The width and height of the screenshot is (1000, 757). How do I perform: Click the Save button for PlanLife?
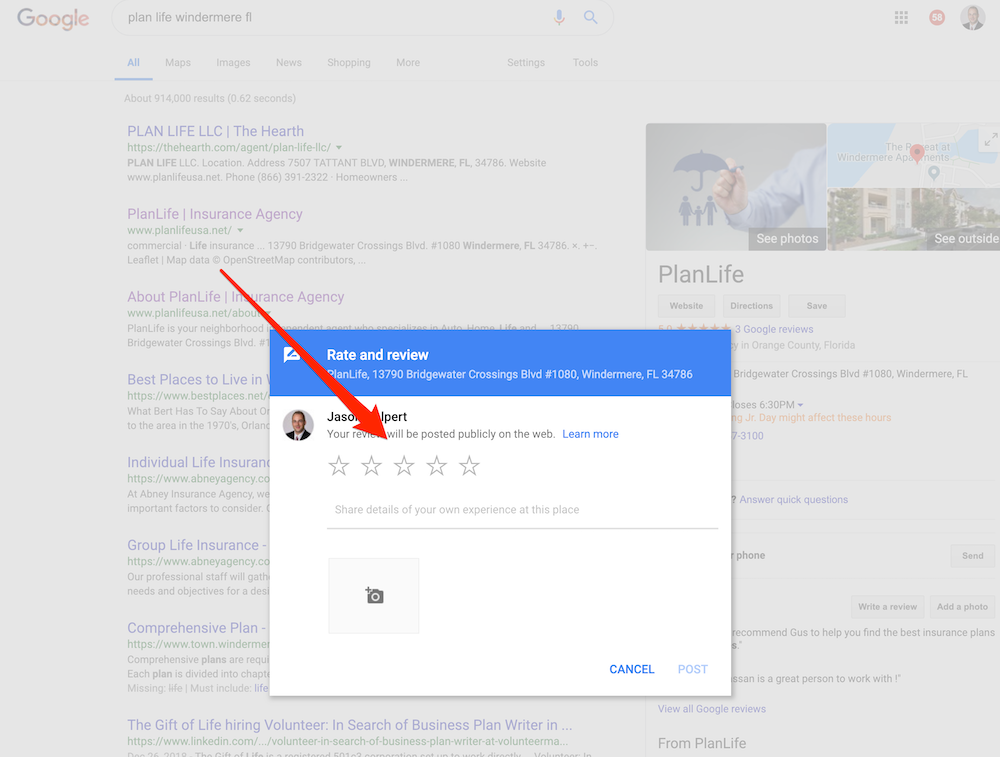(817, 306)
